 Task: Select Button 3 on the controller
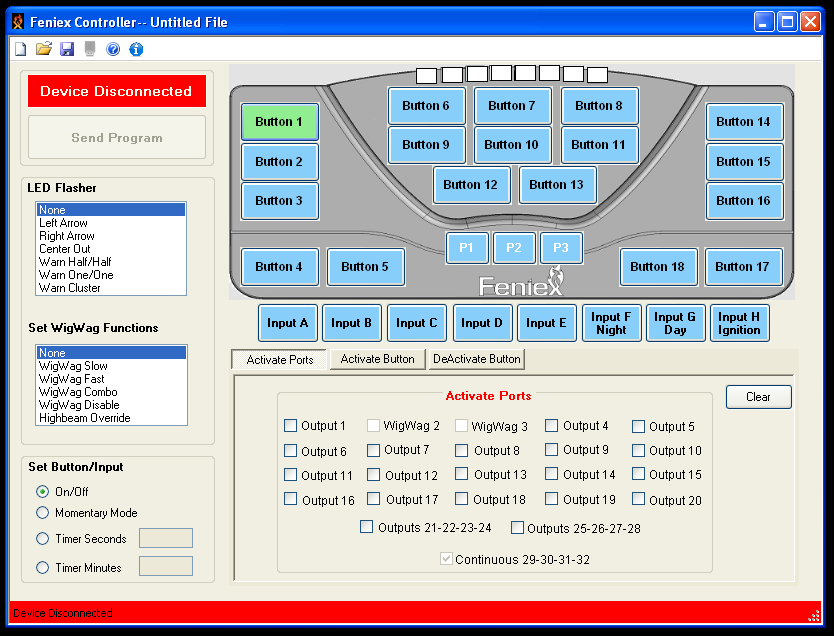point(280,200)
